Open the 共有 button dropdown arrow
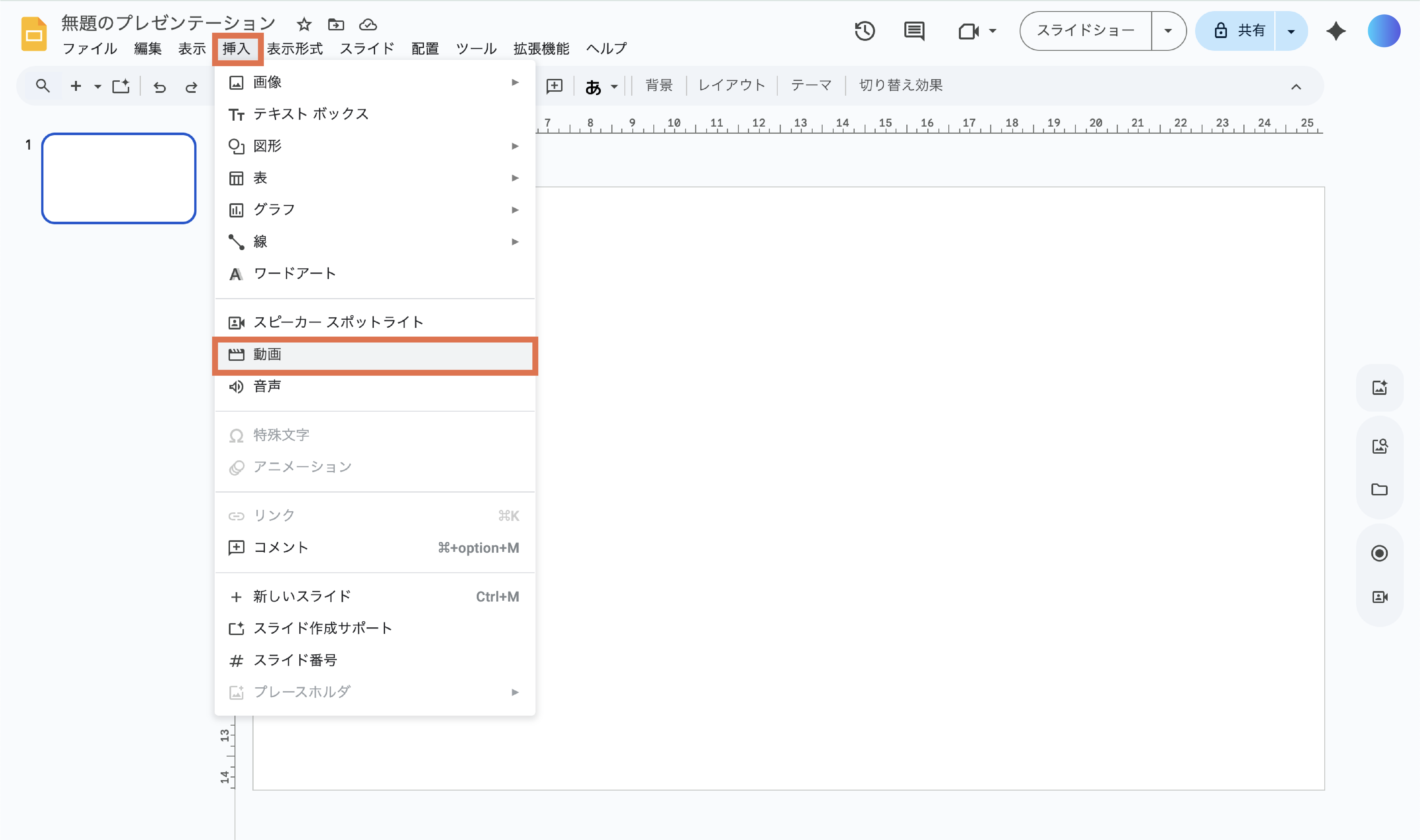Image resolution: width=1420 pixels, height=840 pixels. point(1291,31)
